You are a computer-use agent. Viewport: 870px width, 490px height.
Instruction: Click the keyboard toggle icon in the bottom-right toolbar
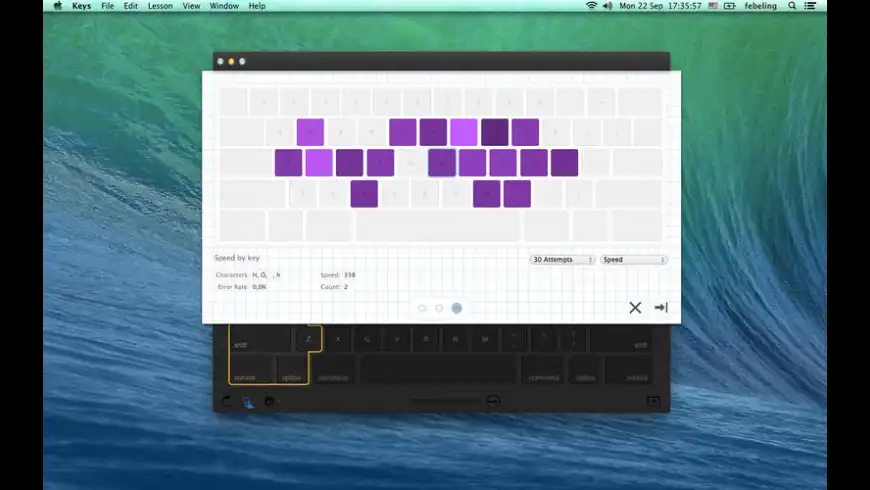coord(654,401)
